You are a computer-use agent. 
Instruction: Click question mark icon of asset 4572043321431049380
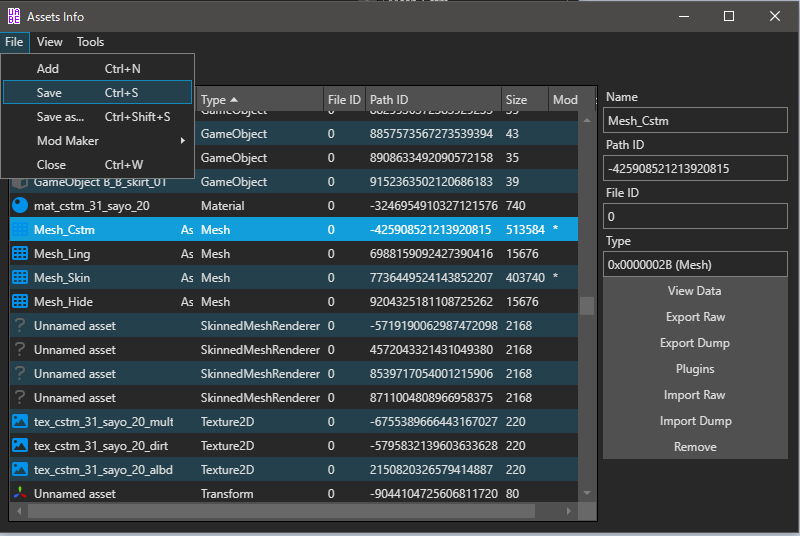tap(20, 349)
